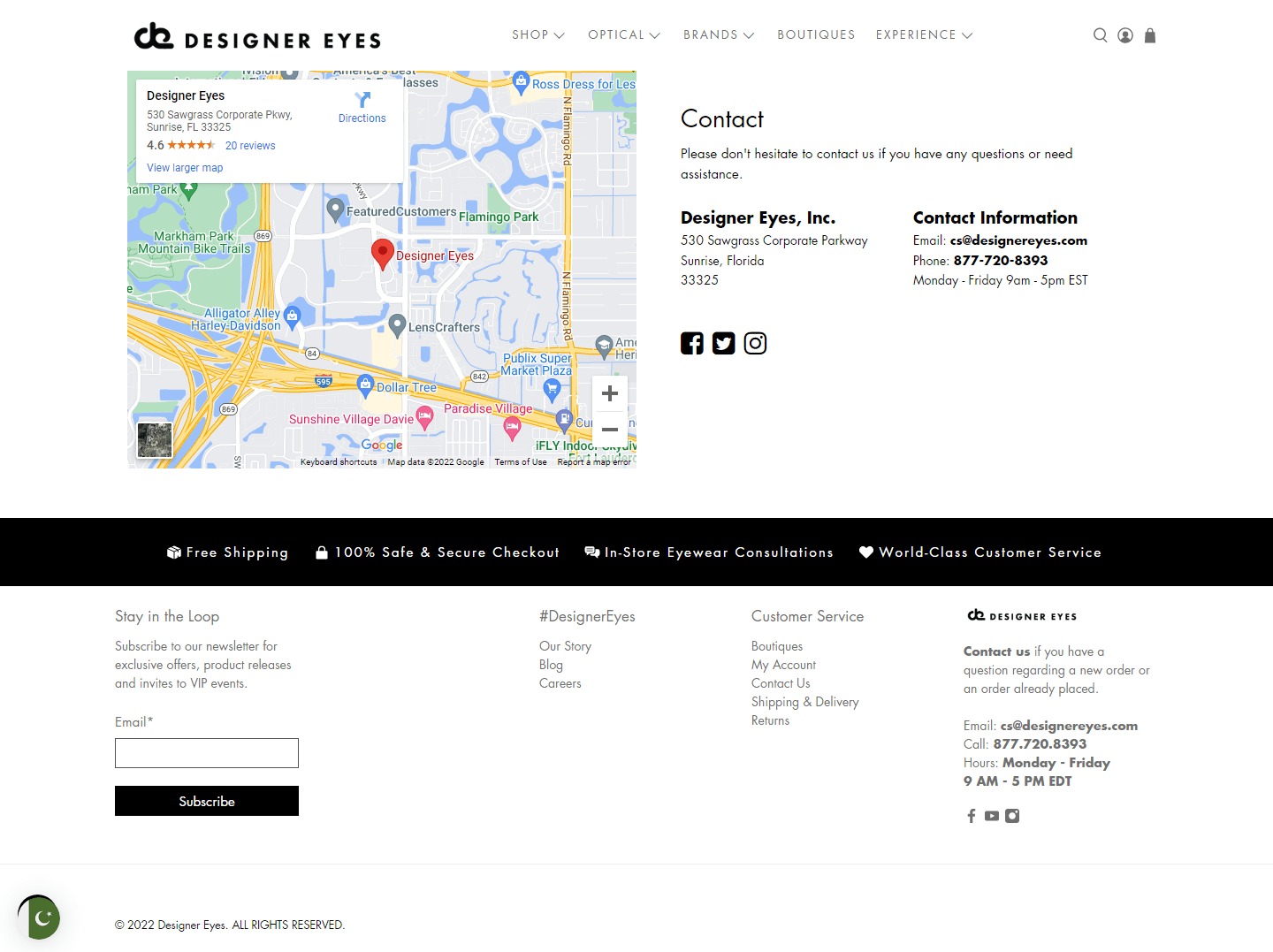This screenshot has height=952, width=1273.
Task: Open Shipping & Delivery footer link
Action: pyautogui.click(x=804, y=702)
